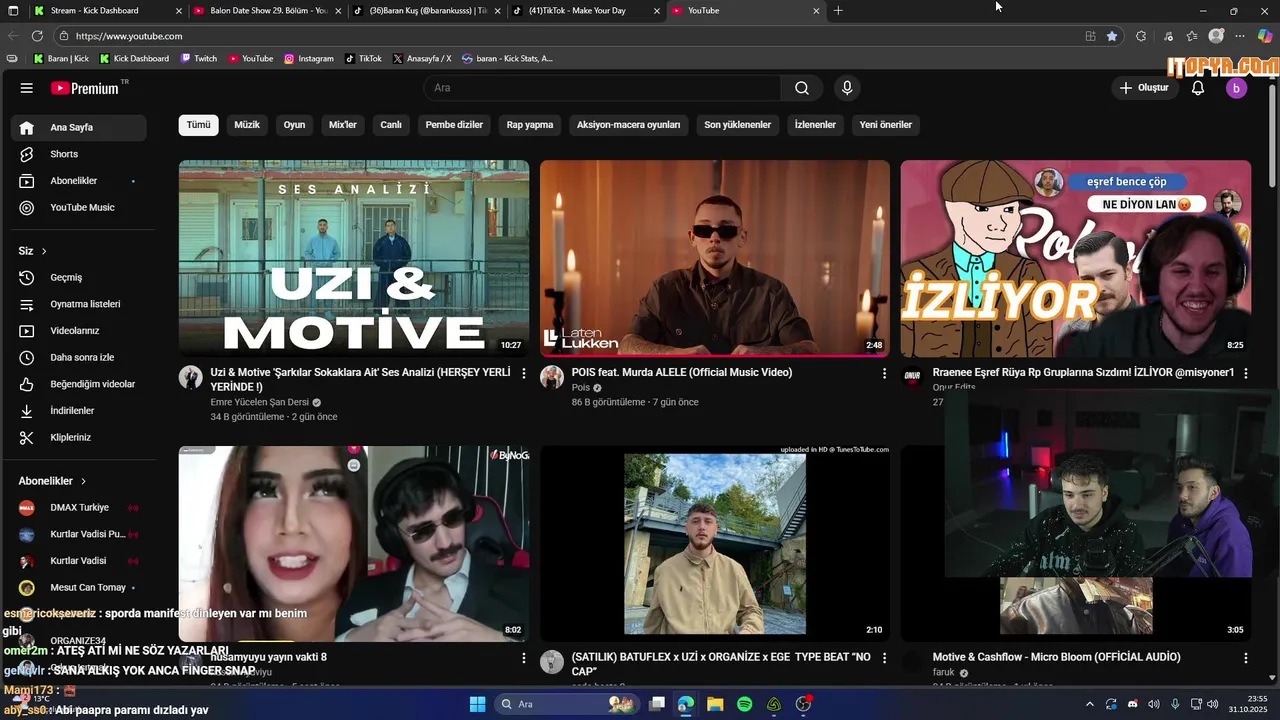Select the Yeni öneriler filter chip
This screenshot has width=1280, height=720.
coord(886,125)
